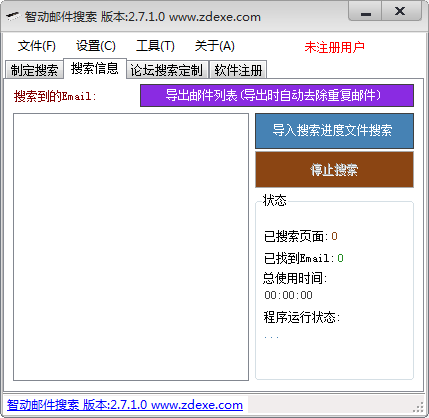Viewport: 429px width, 418px height.
Task: Click the blue 导入搜索进度文件搜索 button
Action: [x=334, y=131]
